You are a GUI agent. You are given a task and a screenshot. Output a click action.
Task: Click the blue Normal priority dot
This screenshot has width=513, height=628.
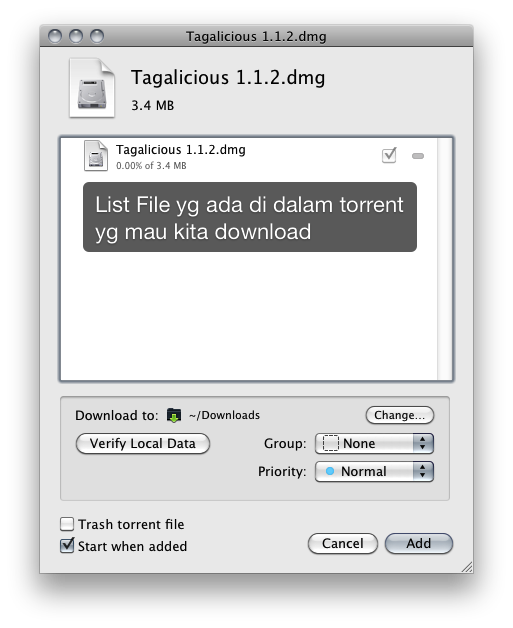tap(330, 471)
